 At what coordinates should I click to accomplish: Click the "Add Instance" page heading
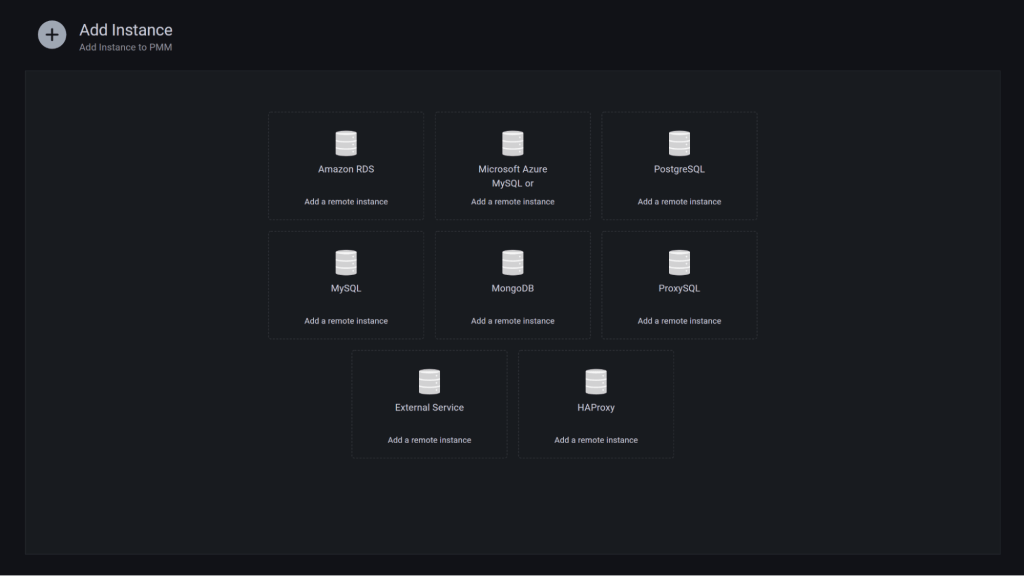126,30
